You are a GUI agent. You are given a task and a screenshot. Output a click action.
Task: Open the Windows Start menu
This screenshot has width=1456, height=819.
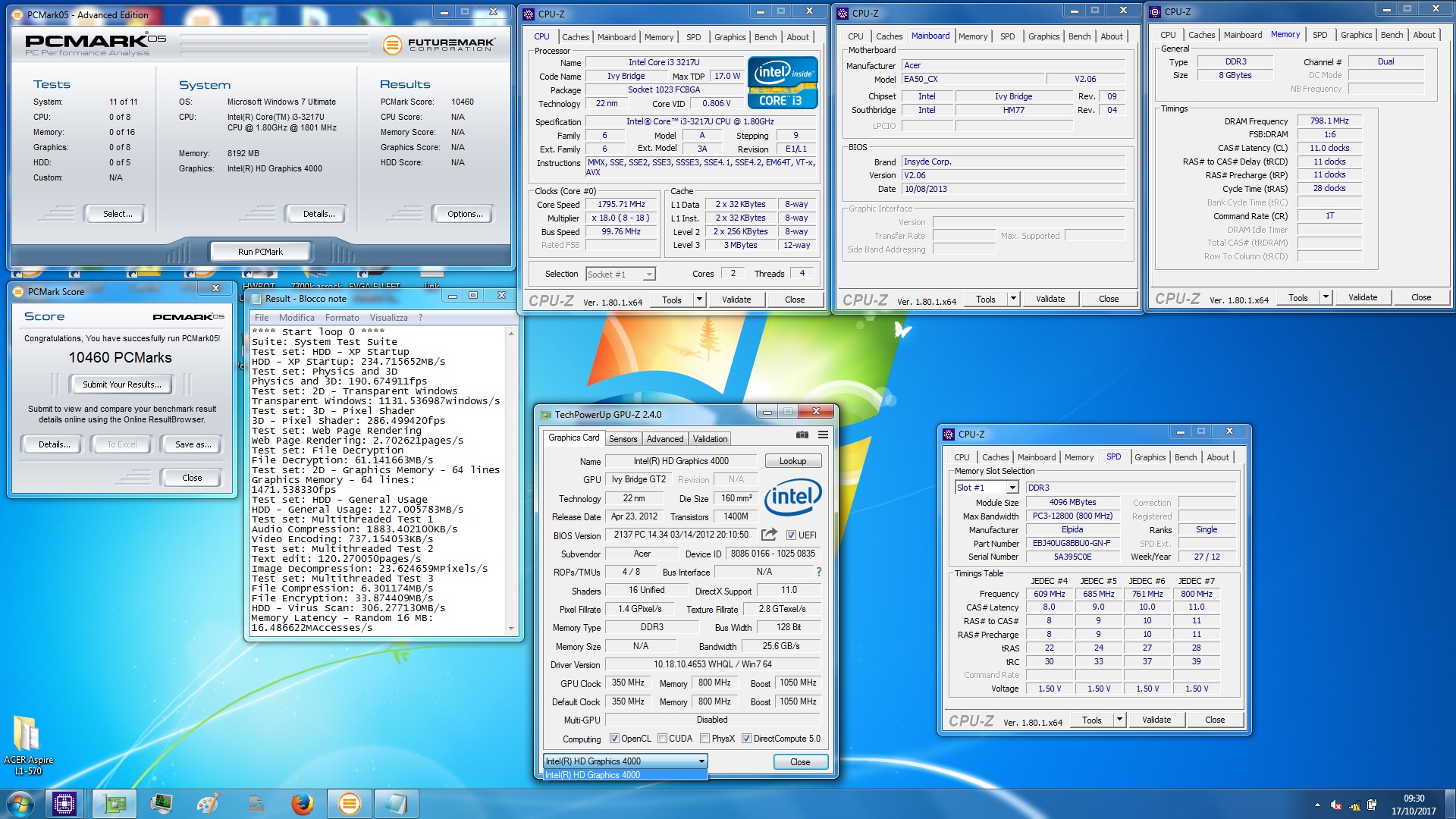[20, 804]
